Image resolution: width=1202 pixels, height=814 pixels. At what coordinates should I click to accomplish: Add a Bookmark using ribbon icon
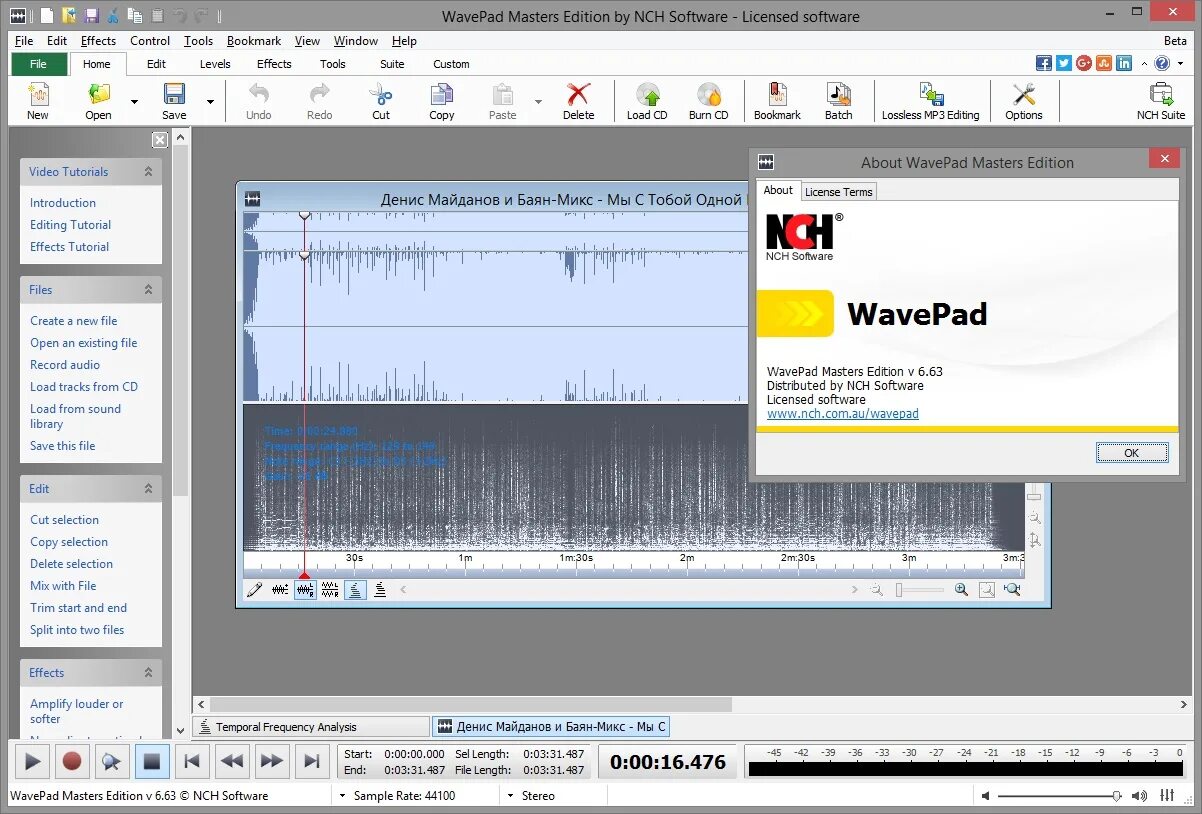777,101
